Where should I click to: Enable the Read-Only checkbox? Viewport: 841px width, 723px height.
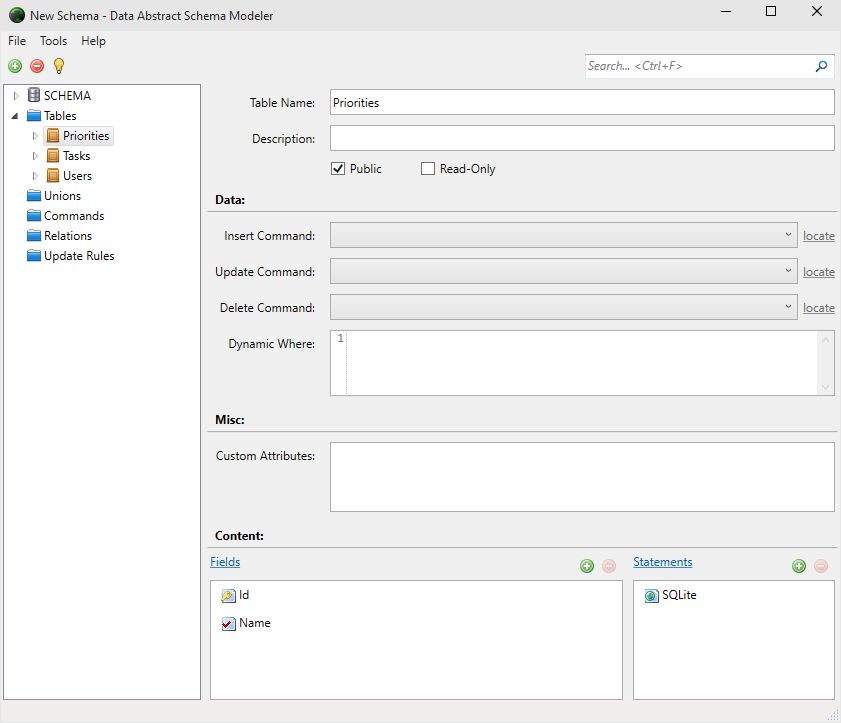coord(427,169)
